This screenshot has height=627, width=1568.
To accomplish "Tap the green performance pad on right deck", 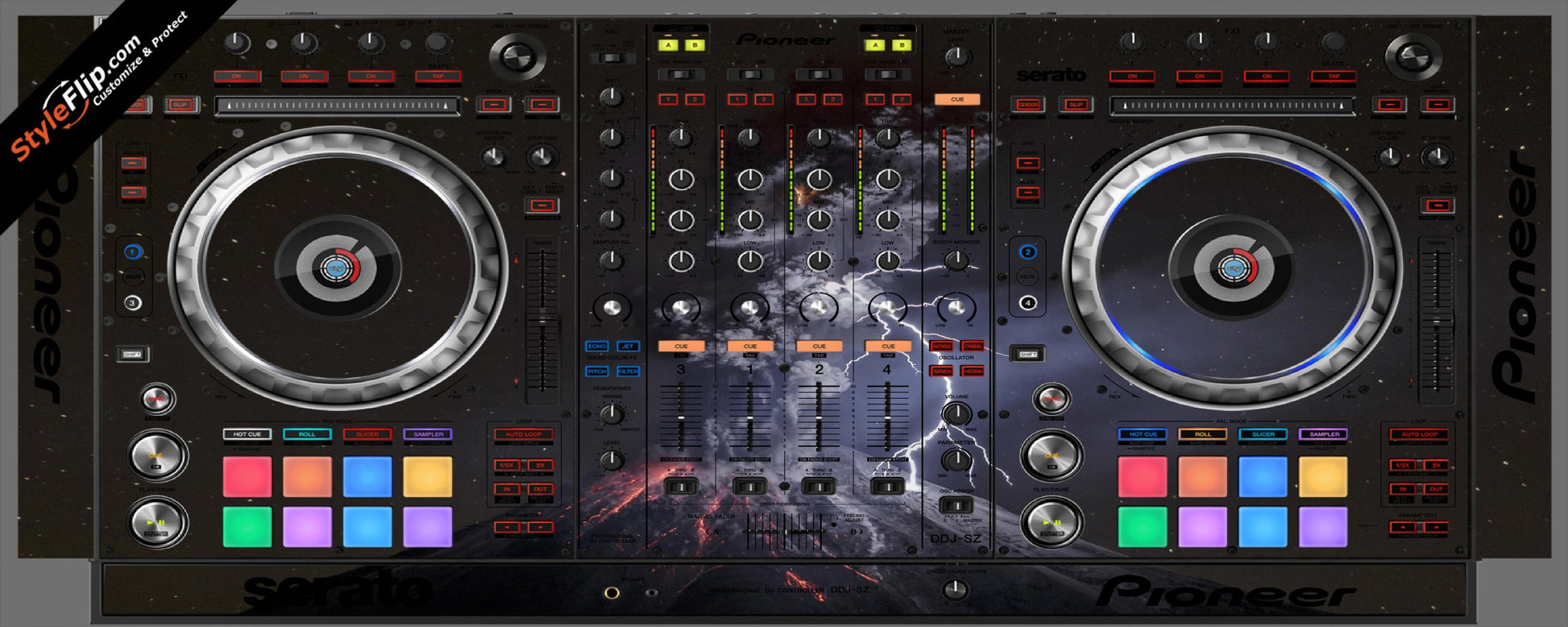I will click(x=1143, y=527).
